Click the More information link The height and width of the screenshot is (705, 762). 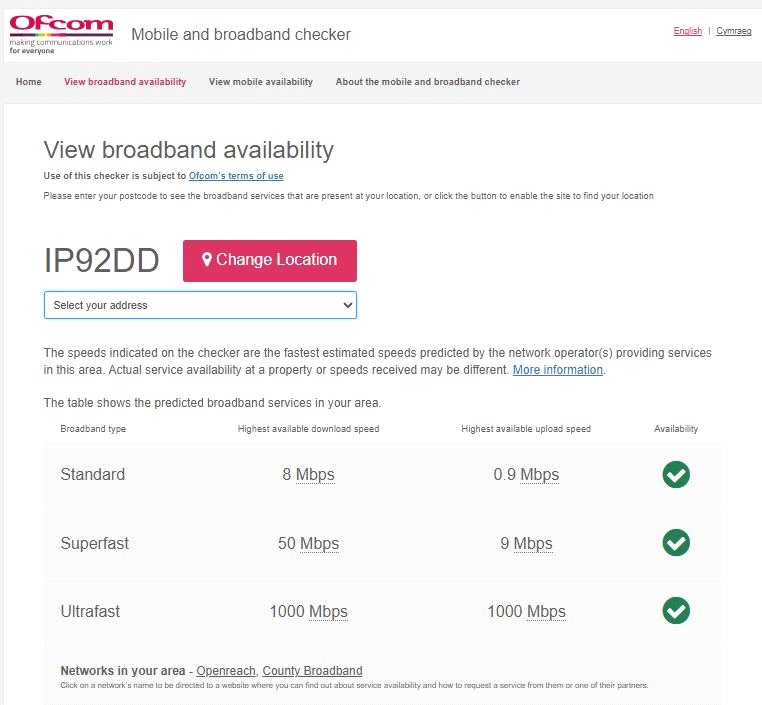558,370
